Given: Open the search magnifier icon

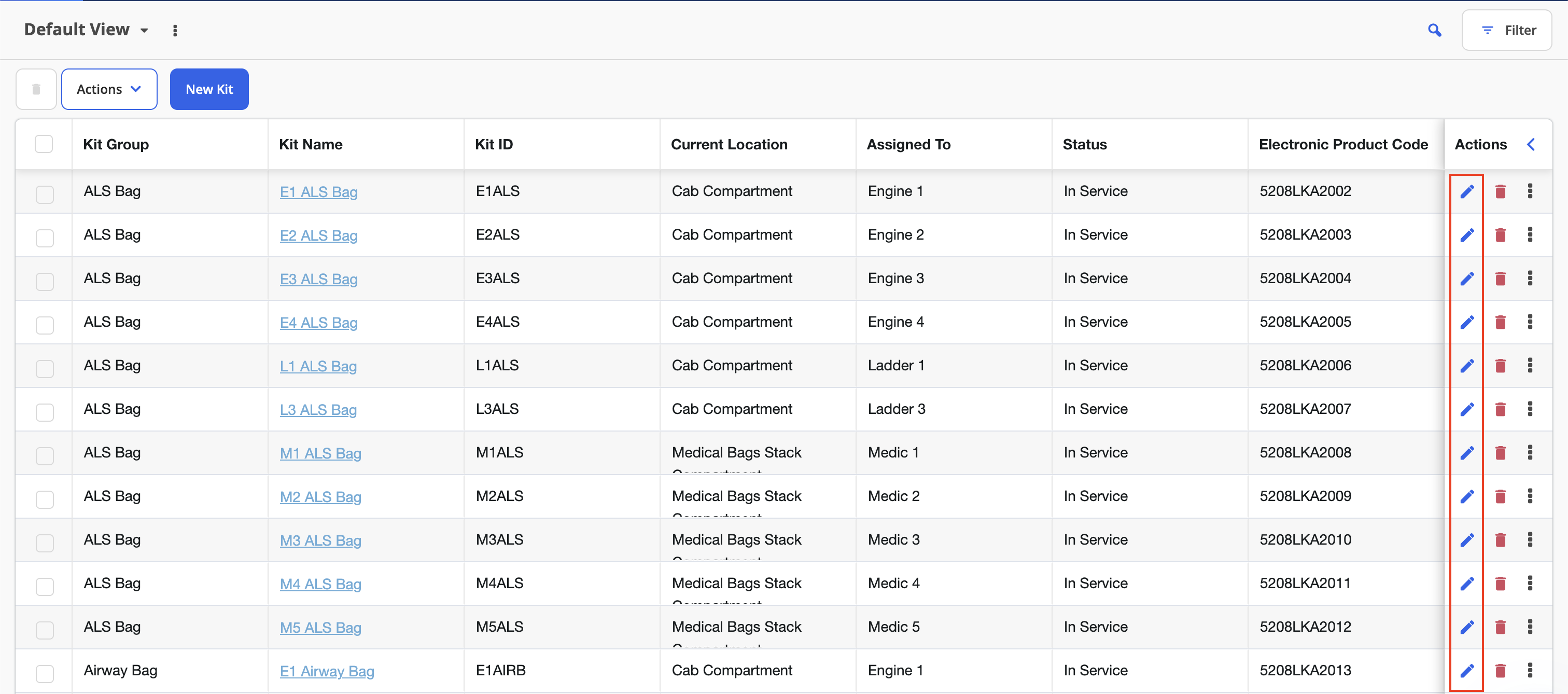Looking at the screenshot, I should 1434,30.
